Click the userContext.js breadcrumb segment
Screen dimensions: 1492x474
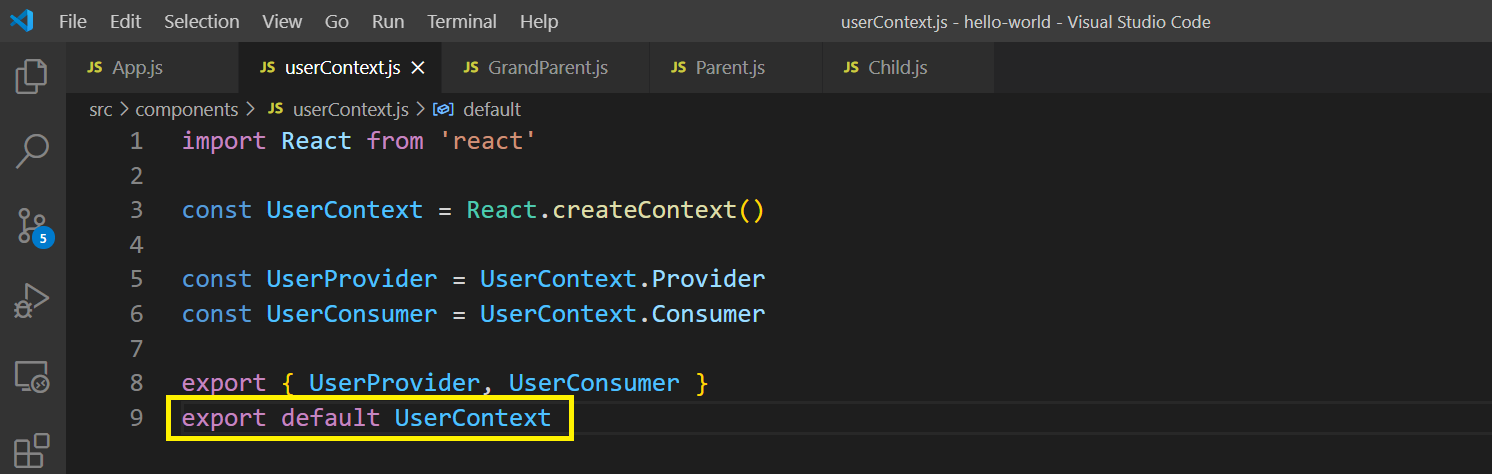[x=350, y=110]
